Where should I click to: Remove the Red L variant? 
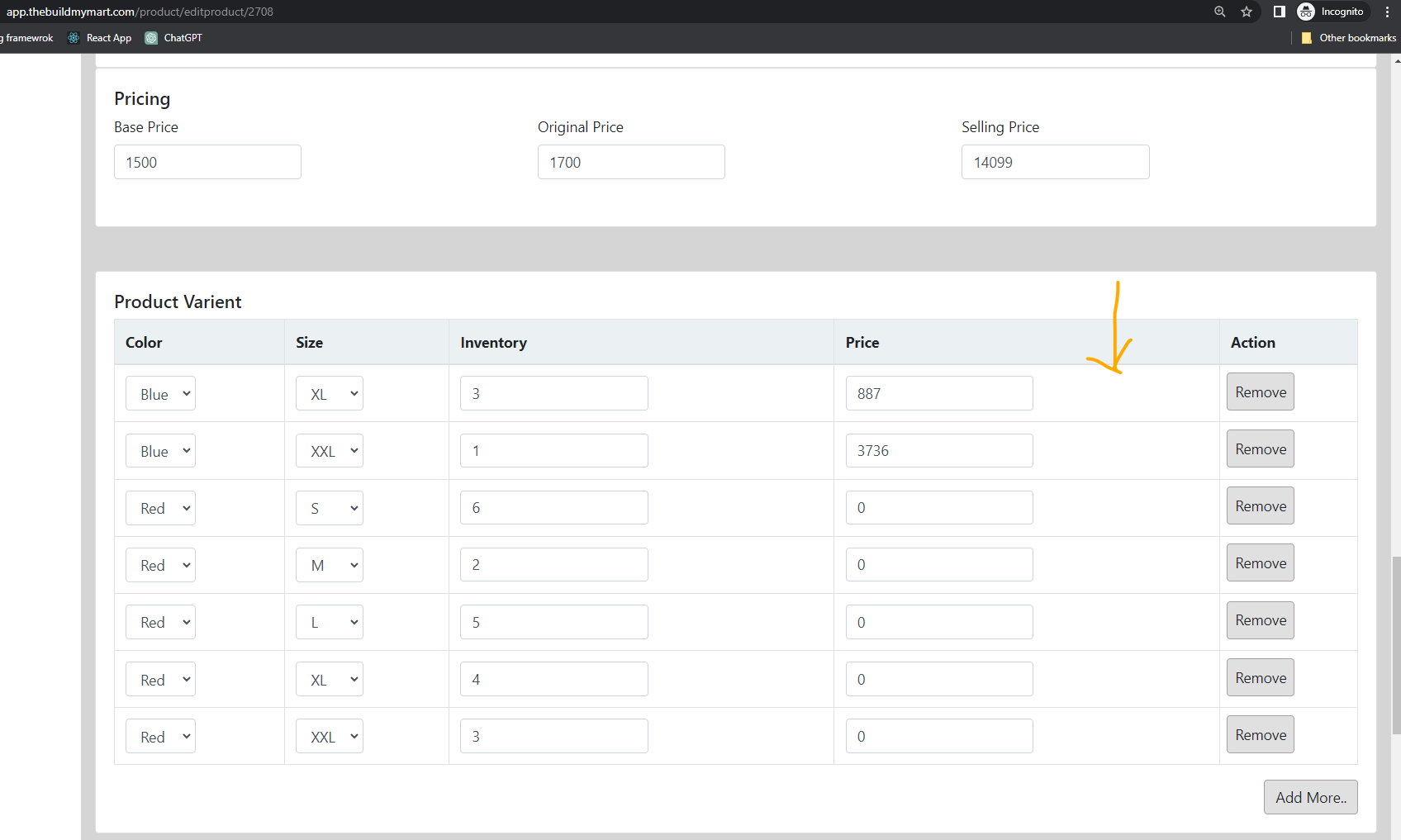click(1261, 619)
